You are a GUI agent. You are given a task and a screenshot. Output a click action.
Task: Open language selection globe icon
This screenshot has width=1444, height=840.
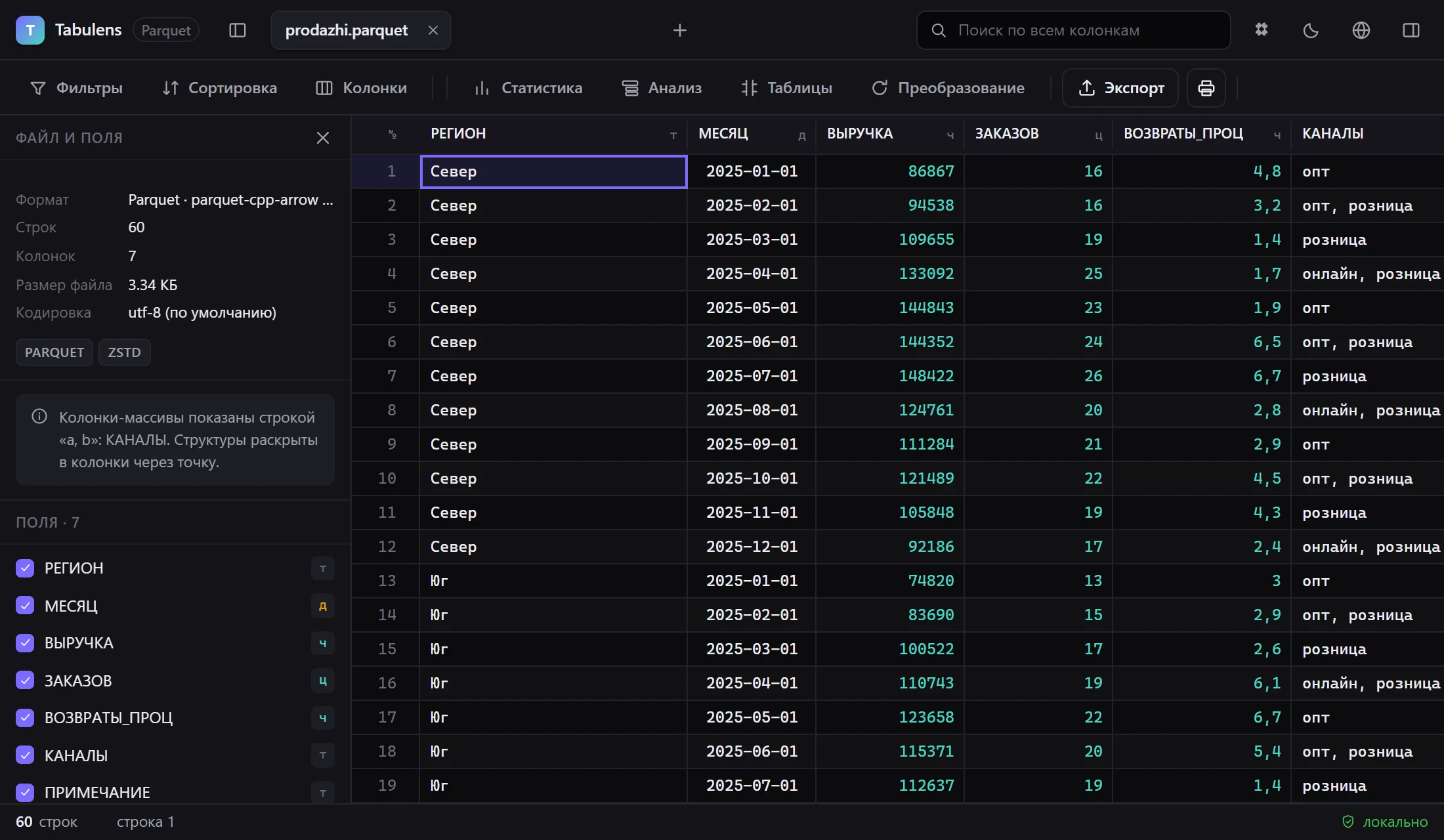point(1361,30)
